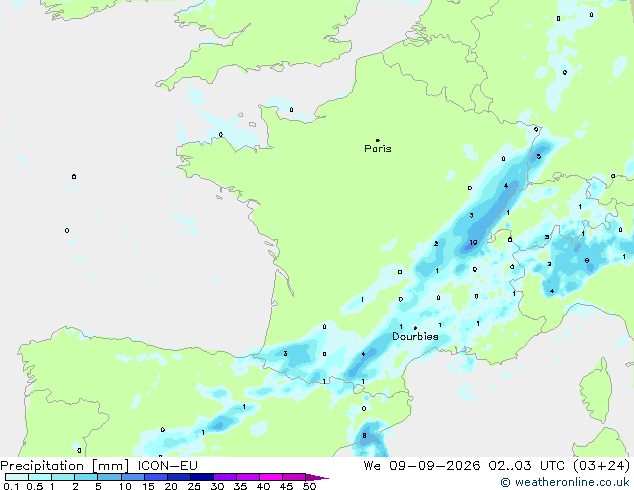
Task: Click the Precipitation [mm] title text
Action: pyautogui.click(x=65, y=466)
